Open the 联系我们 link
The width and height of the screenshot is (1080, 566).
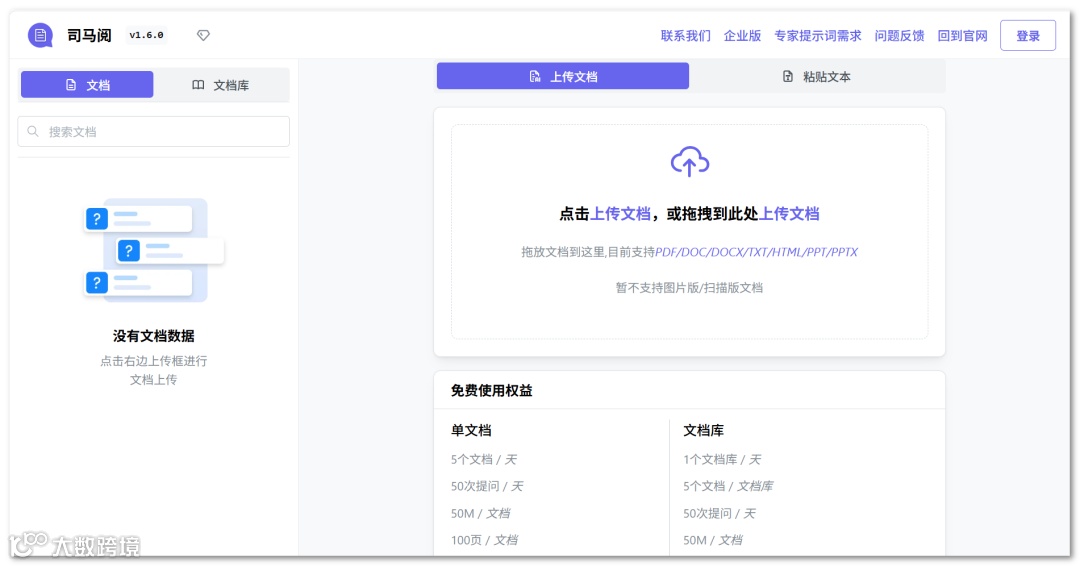685,36
